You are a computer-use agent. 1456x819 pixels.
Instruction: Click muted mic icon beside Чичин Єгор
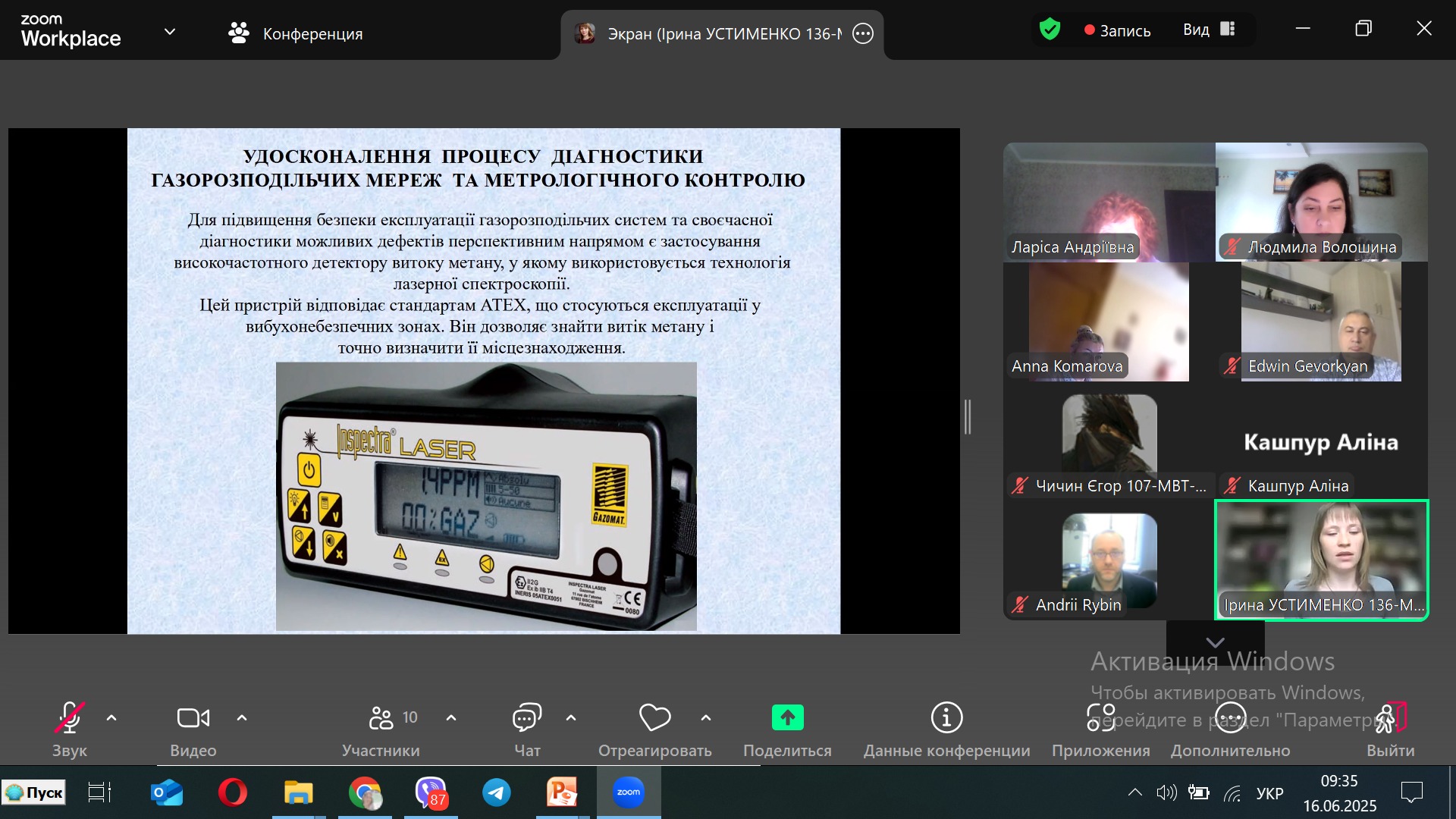click(1020, 486)
